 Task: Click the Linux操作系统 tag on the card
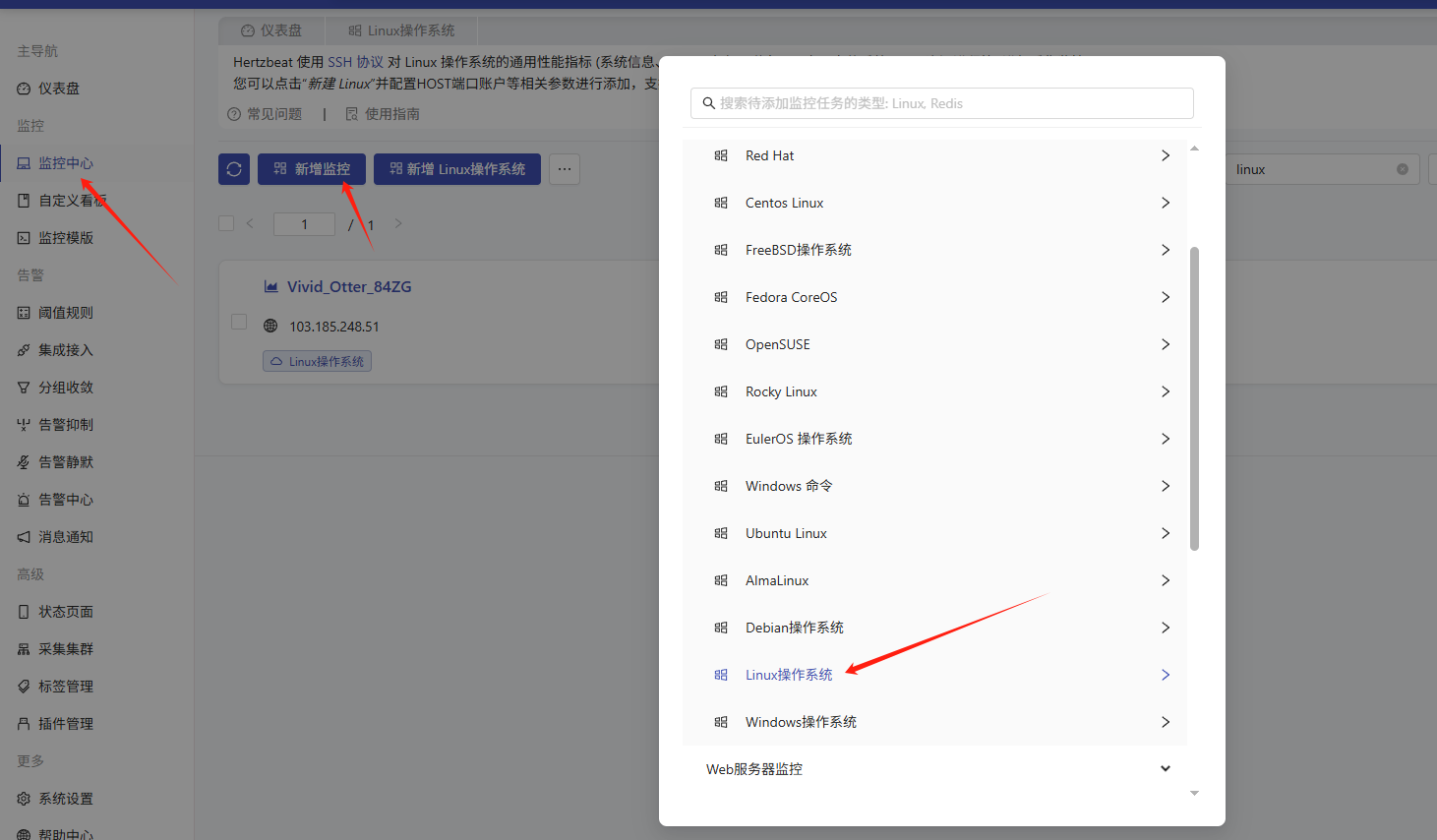pos(317,362)
